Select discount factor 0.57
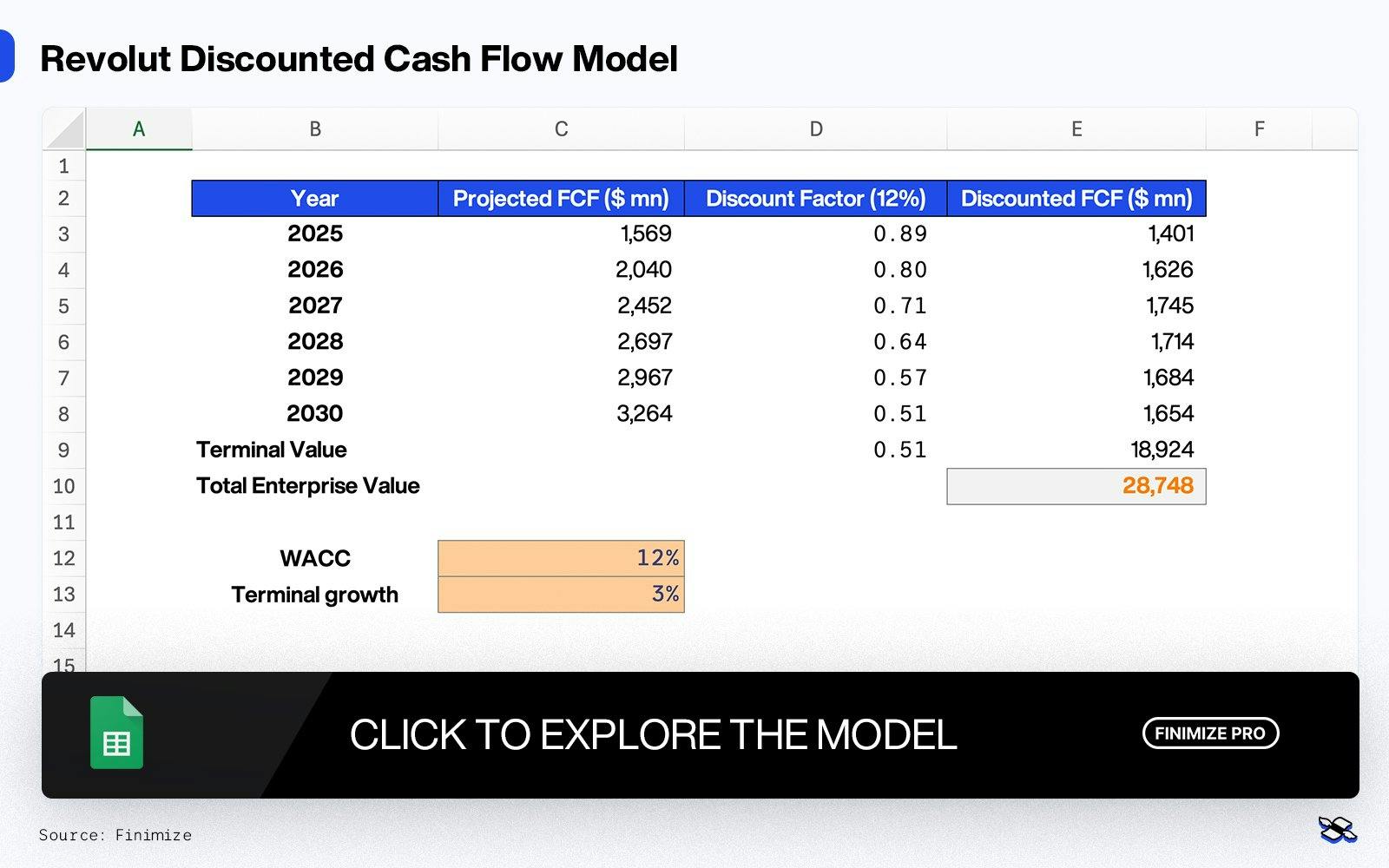 pos(816,378)
